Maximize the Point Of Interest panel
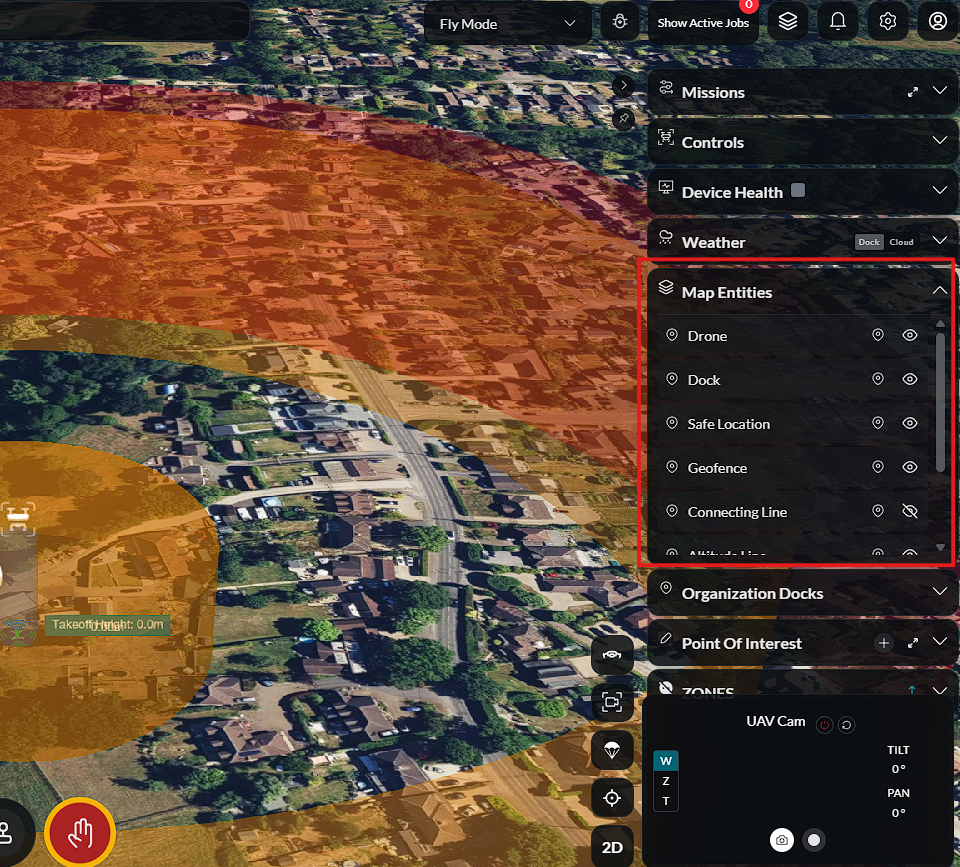 (x=912, y=643)
